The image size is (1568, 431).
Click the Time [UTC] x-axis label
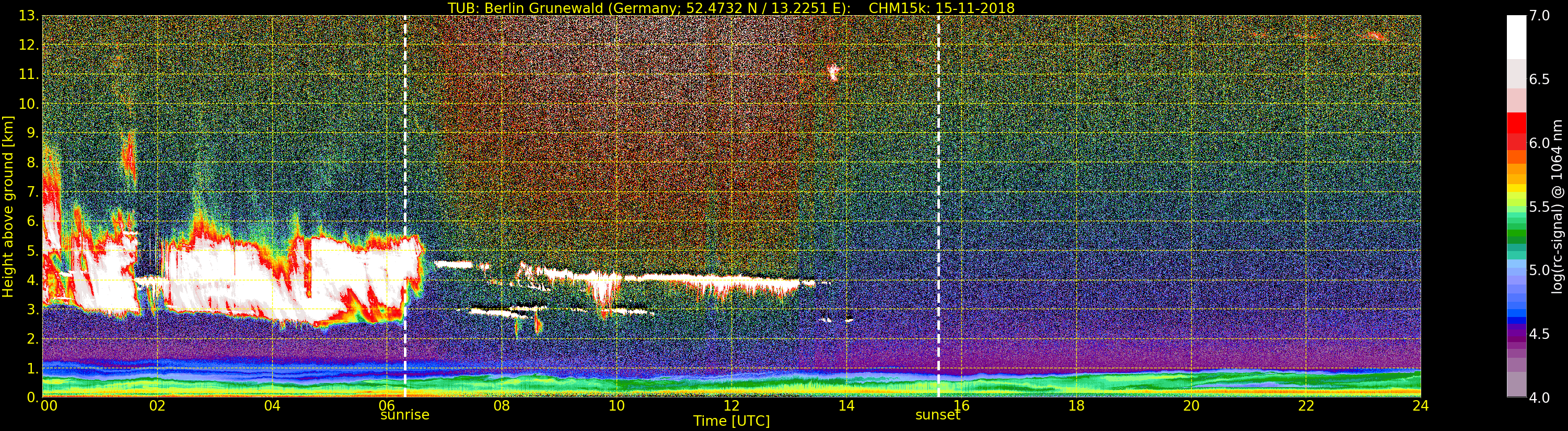(x=731, y=421)
